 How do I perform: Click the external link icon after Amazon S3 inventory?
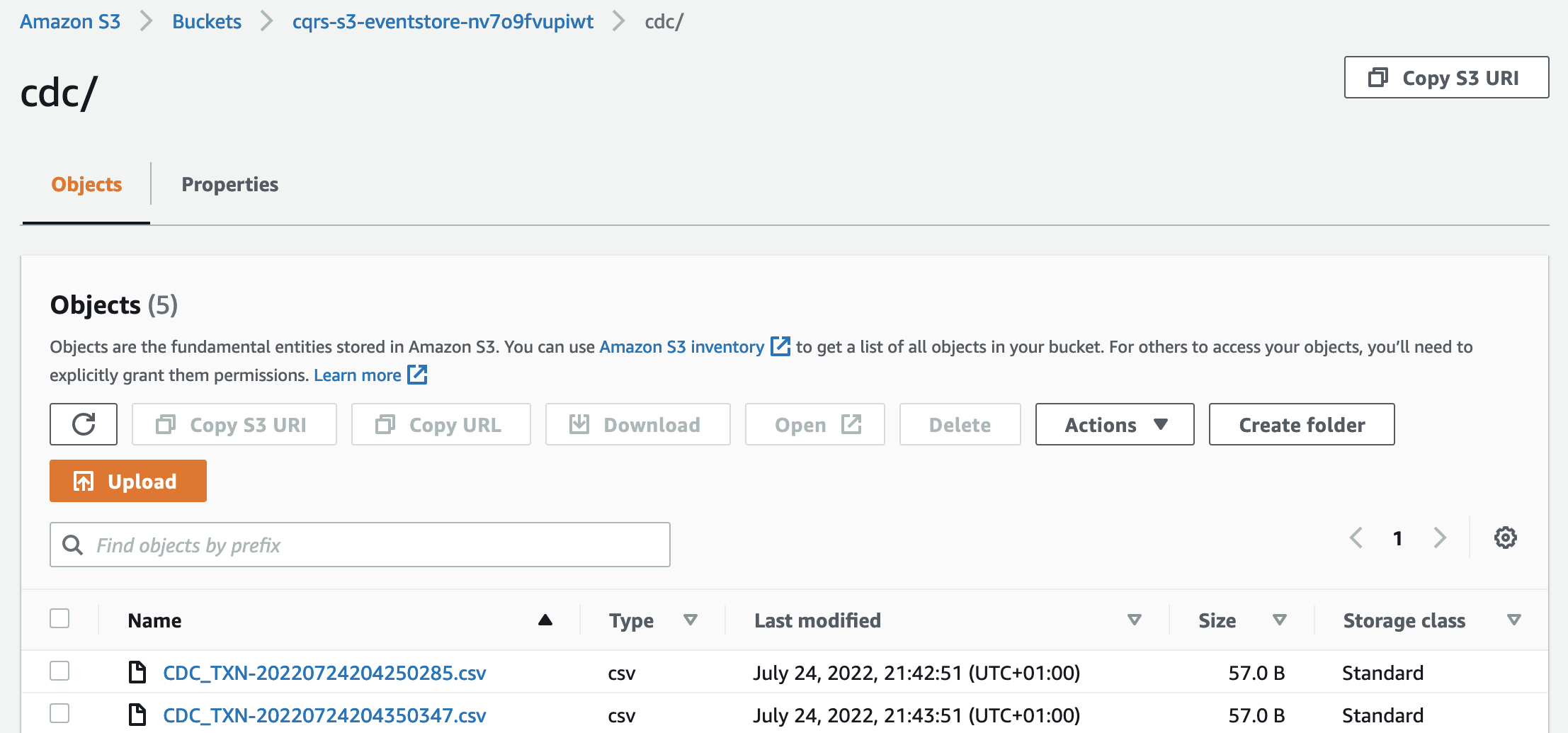tap(780, 346)
